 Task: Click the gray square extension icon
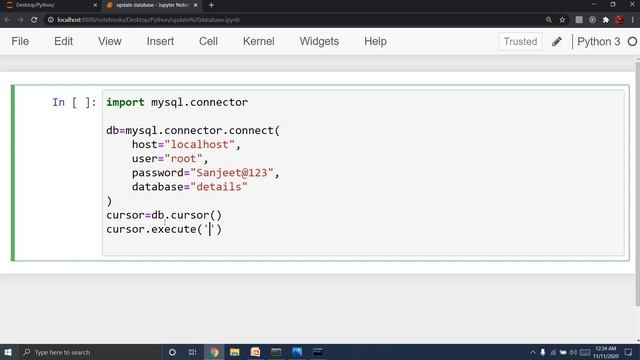point(579,20)
